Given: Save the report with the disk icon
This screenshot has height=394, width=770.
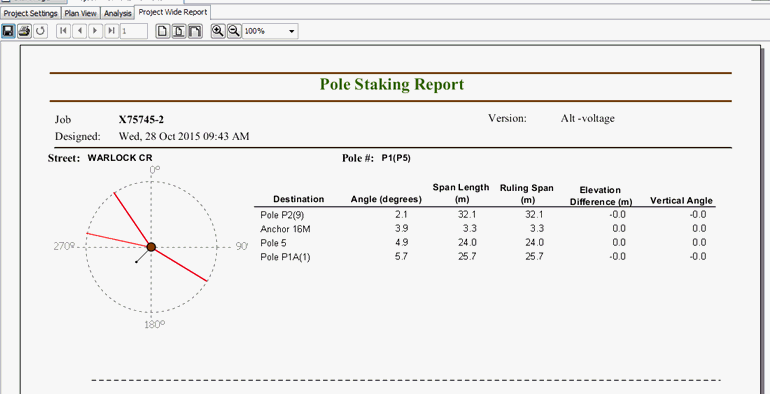Looking at the screenshot, I should point(8,31).
